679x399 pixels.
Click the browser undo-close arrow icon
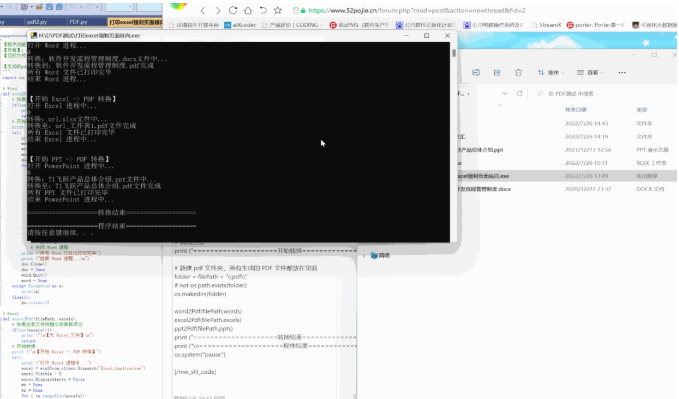click(263, 10)
